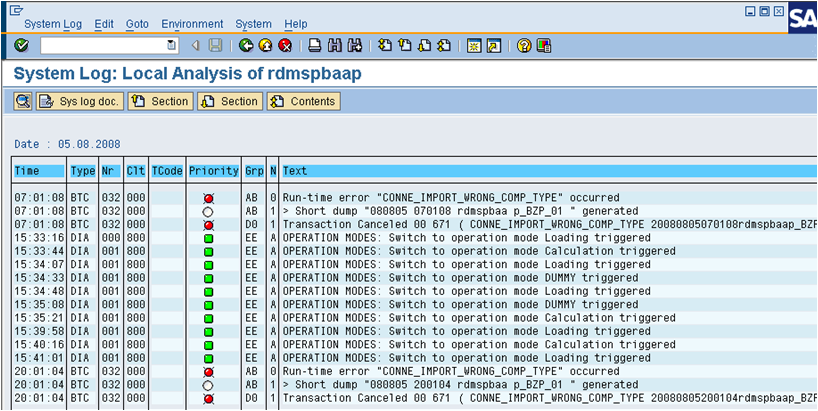This screenshot has width=818, height=411.
Task: Click the green Back arrow icon
Action: (x=246, y=46)
